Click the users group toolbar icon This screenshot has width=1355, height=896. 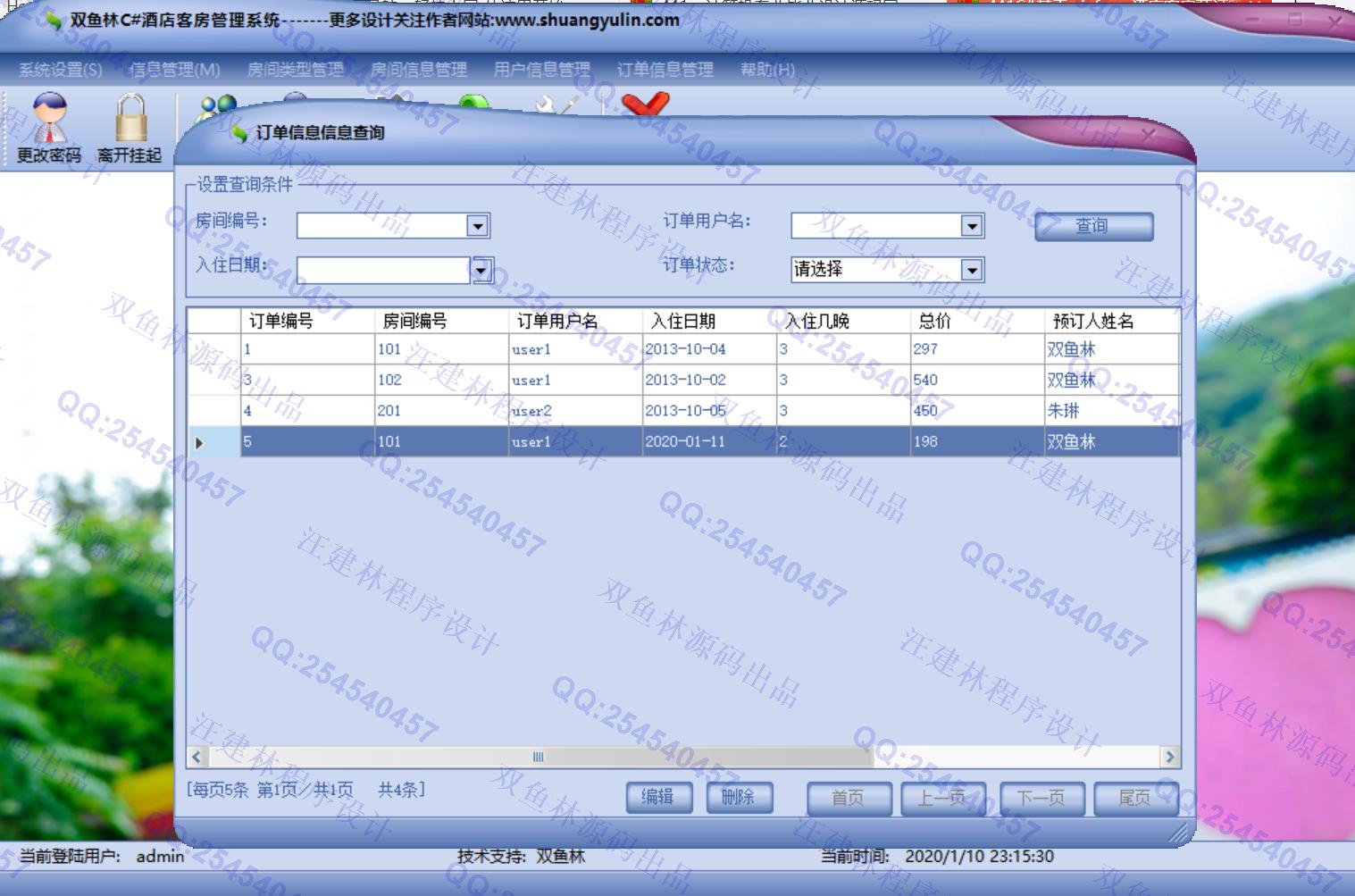click(217, 108)
